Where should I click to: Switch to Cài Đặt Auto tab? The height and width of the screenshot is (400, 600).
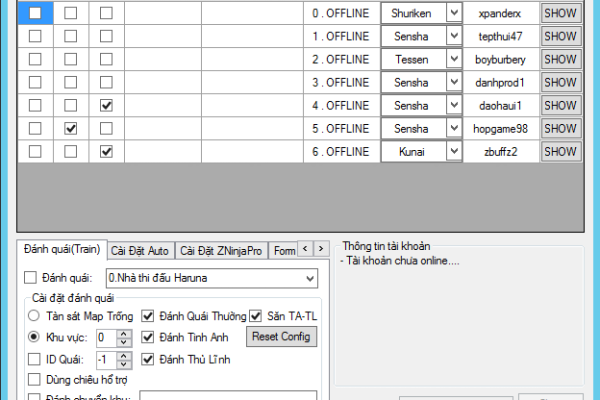coord(140,250)
